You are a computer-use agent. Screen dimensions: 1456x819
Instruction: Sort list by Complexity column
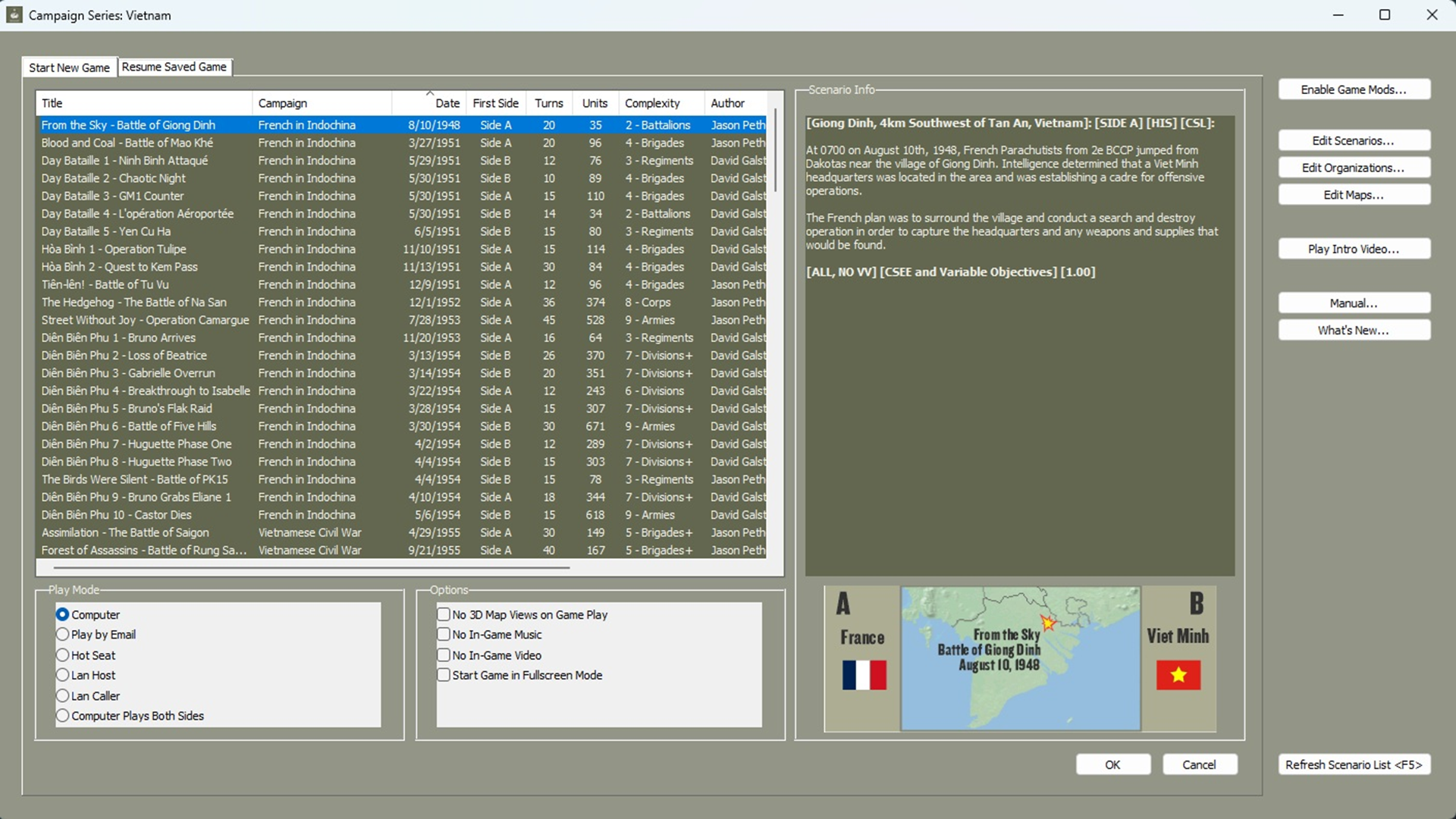point(652,103)
